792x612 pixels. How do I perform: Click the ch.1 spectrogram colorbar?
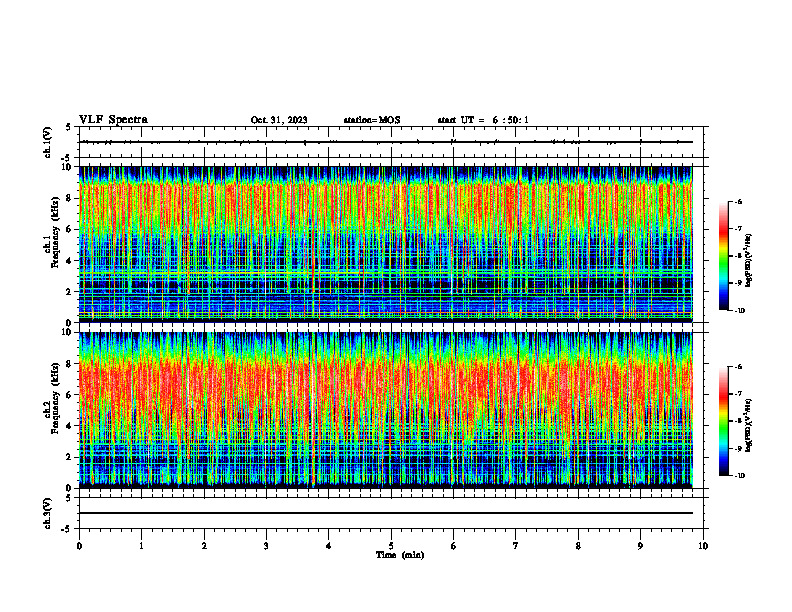pyautogui.click(x=724, y=256)
